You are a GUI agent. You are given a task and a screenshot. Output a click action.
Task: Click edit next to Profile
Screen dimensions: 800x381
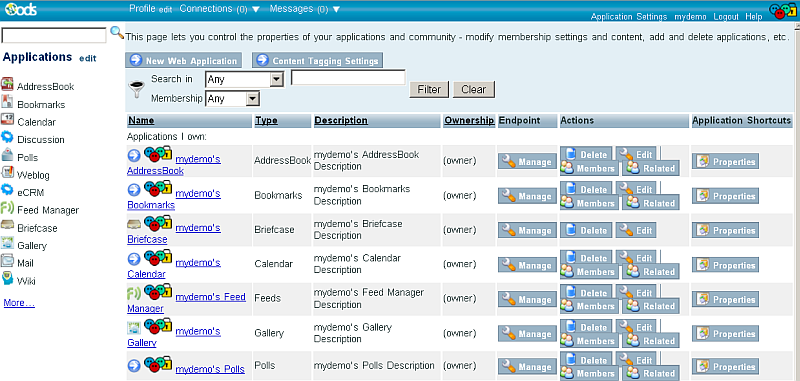(x=165, y=10)
